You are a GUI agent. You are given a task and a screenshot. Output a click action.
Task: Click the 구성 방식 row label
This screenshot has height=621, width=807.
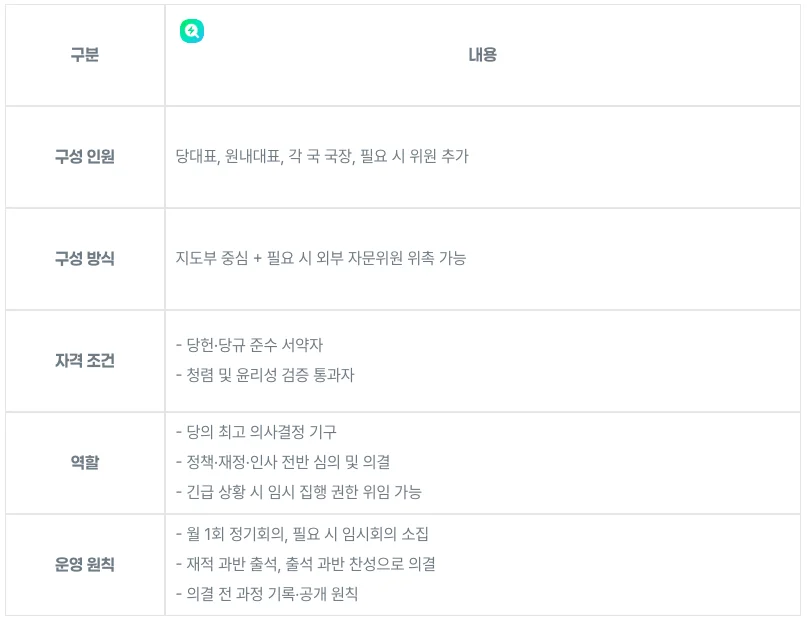[x=85, y=259]
